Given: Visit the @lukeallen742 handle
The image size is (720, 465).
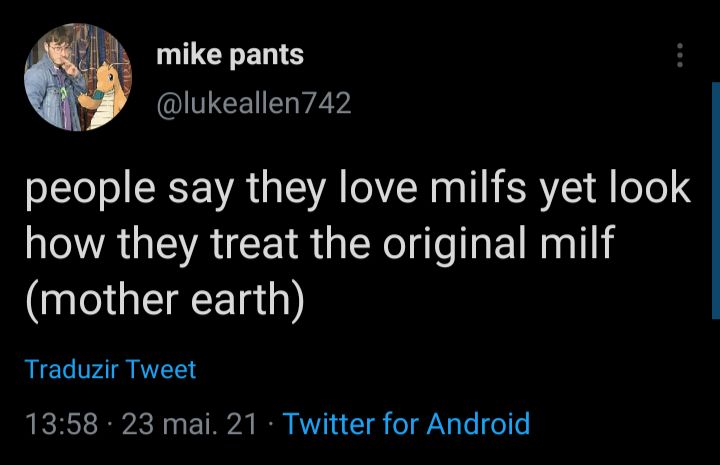Looking at the screenshot, I should [x=254, y=103].
